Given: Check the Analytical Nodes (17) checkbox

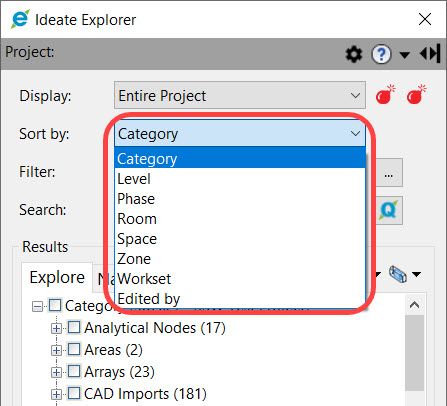Looking at the screenshot, I should tap(74, 327).
